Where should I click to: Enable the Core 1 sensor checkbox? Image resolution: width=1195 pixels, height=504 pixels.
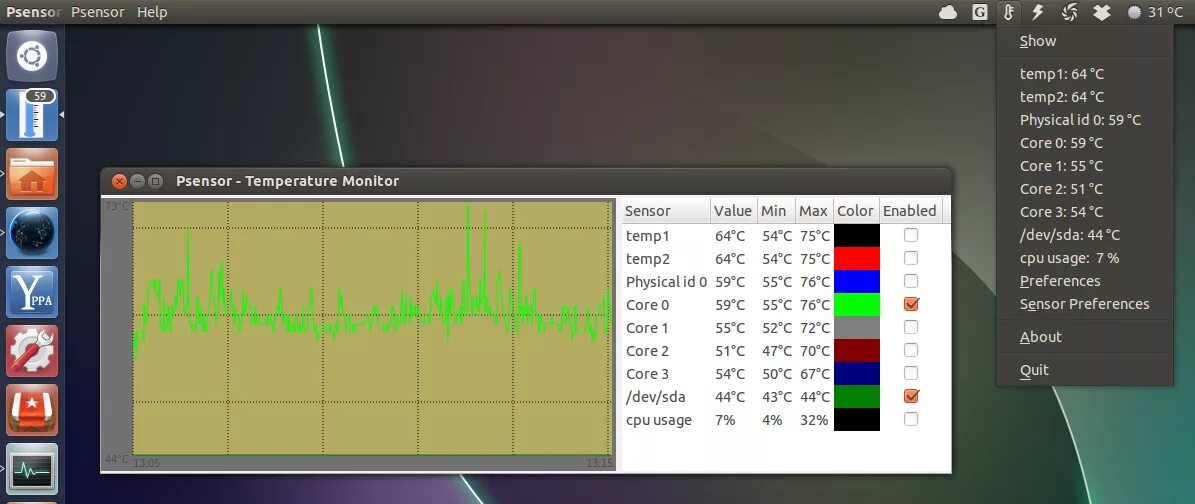tap(911, 327)
